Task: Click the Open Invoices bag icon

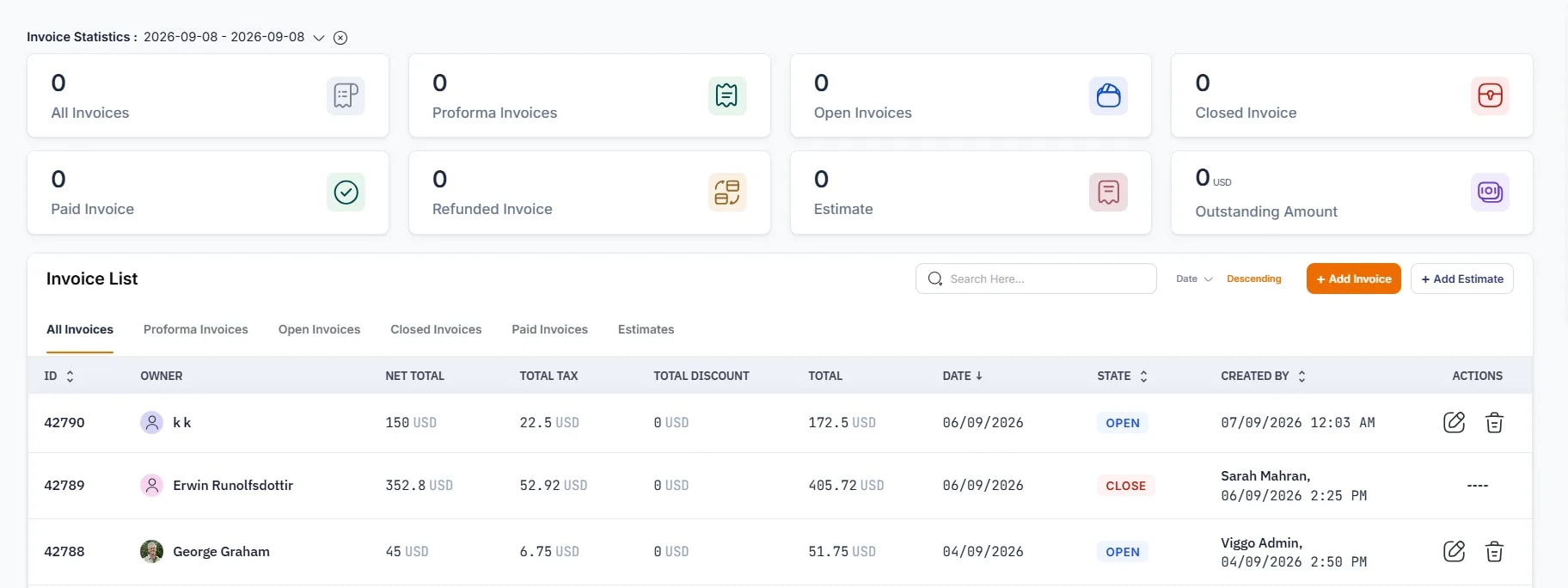Action: pyautogui.click(x=1109, y=95)
